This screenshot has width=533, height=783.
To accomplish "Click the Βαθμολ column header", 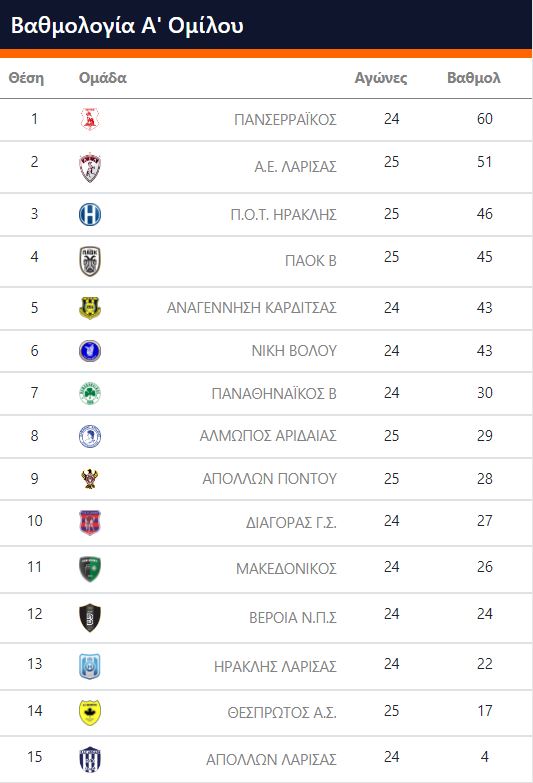I will pyautogui.click(x=474, y=78).
